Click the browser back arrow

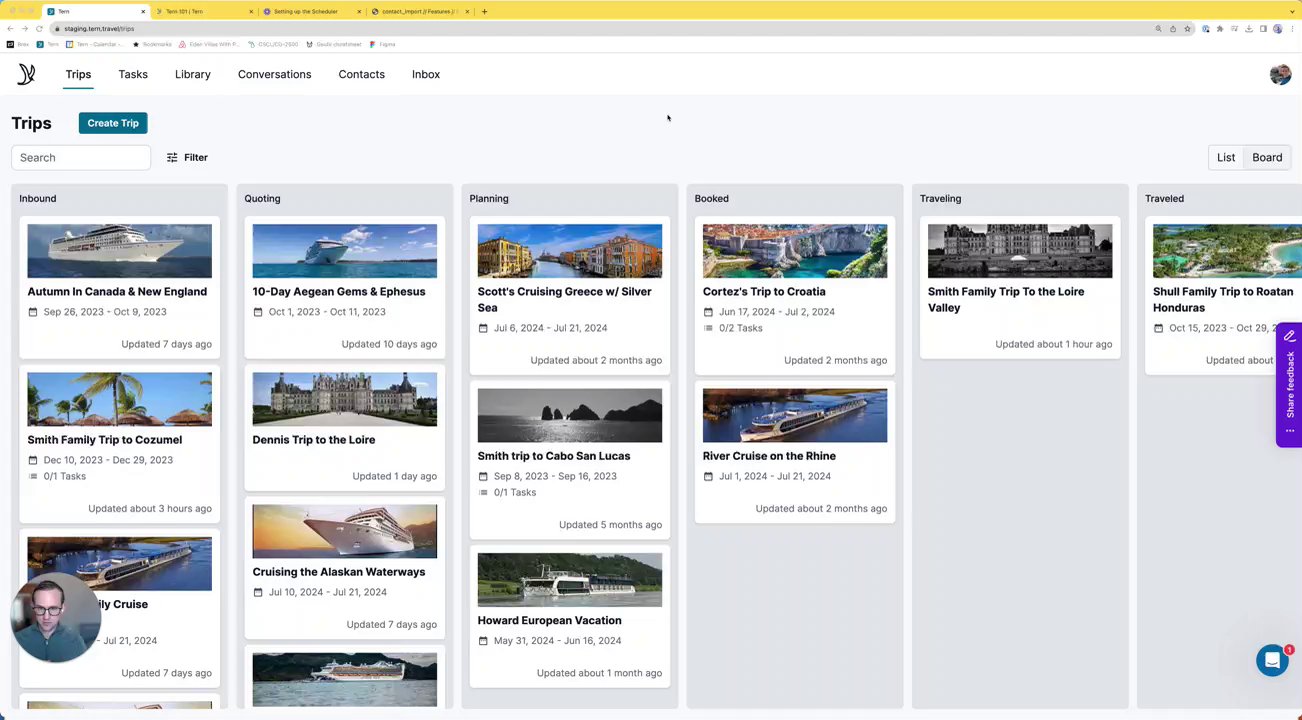click(x=10, y=29)
